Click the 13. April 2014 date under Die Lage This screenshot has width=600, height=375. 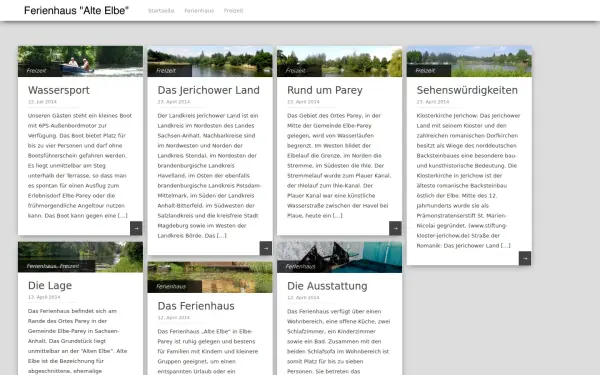[44, 297]
